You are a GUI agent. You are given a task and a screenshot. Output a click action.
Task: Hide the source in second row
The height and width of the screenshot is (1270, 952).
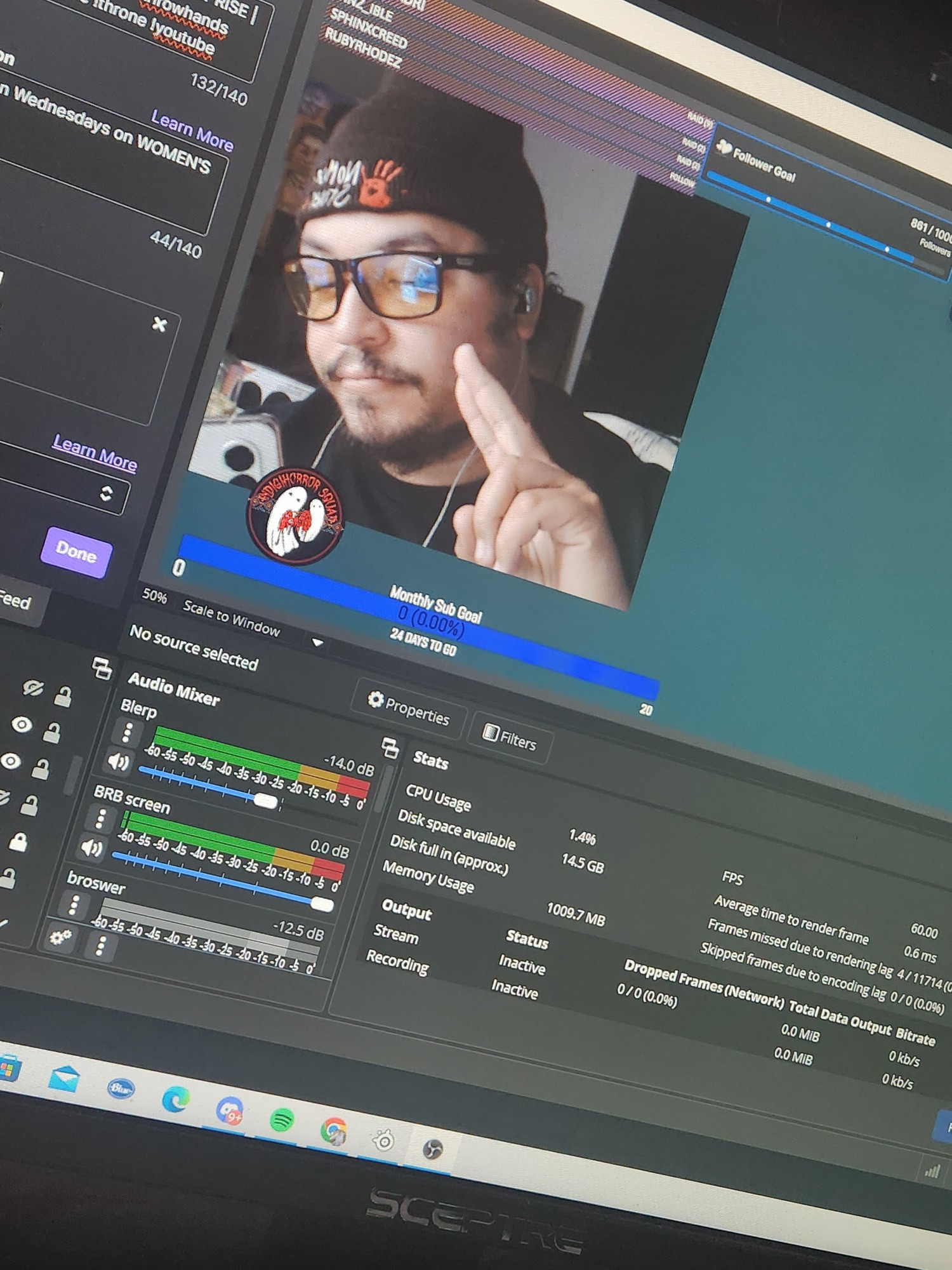[x=22, y=725]
